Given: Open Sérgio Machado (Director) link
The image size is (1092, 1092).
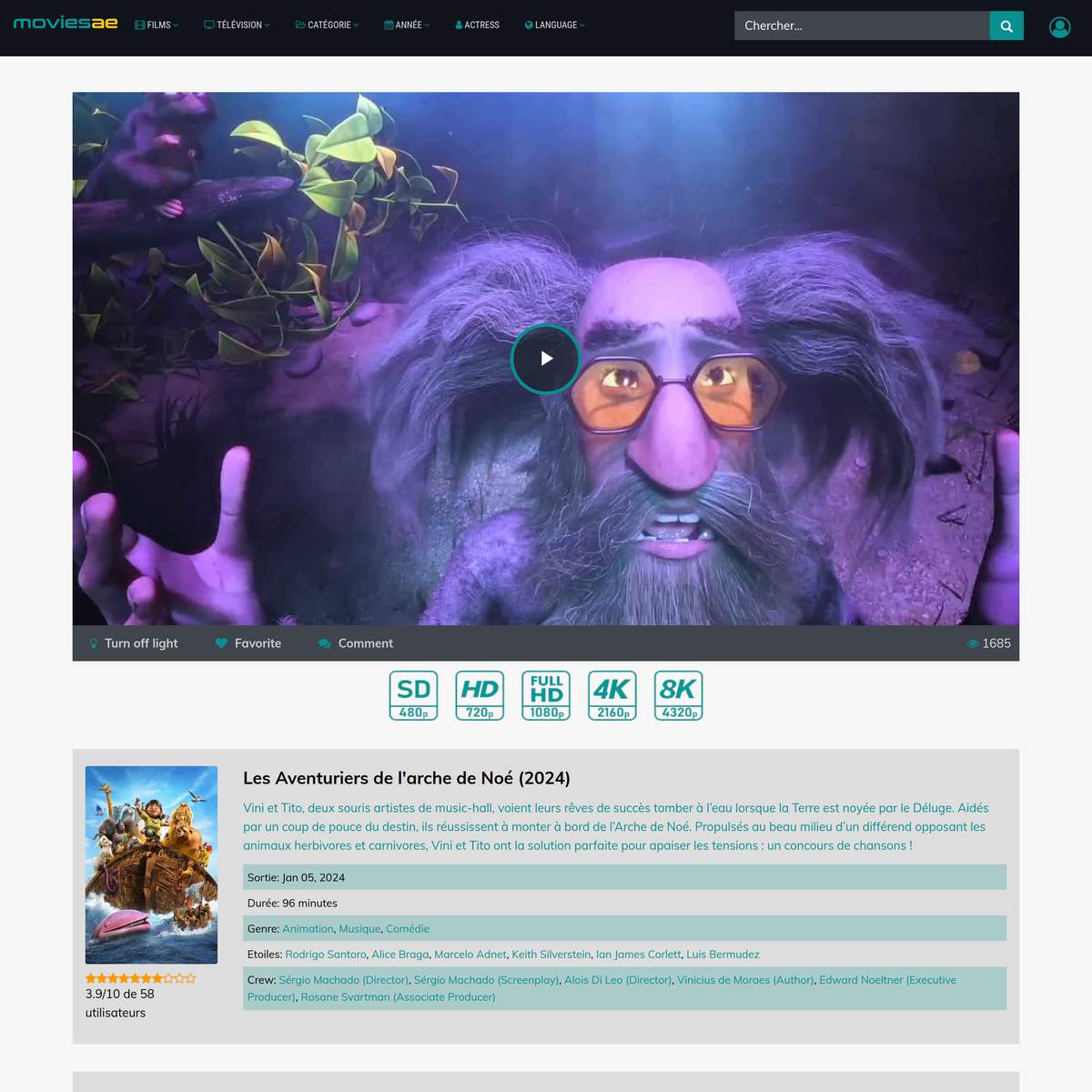Looking at the screenshot, I should coord(344,980).
